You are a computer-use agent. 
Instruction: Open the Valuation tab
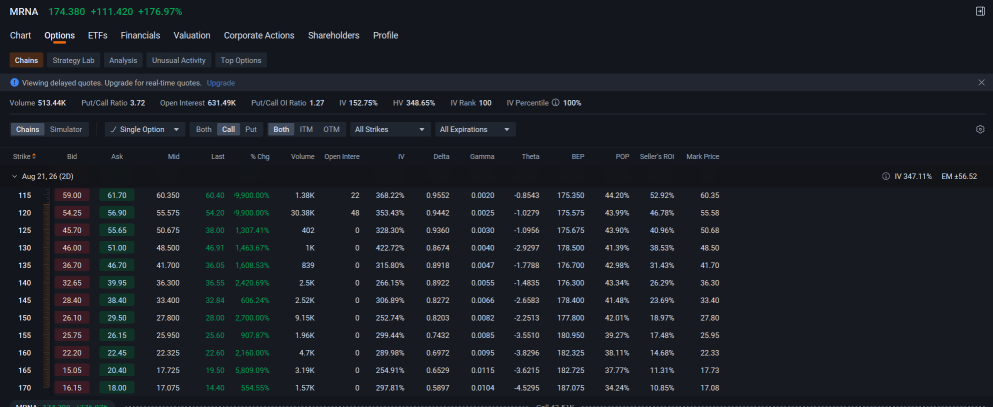(x=192, y=35)
